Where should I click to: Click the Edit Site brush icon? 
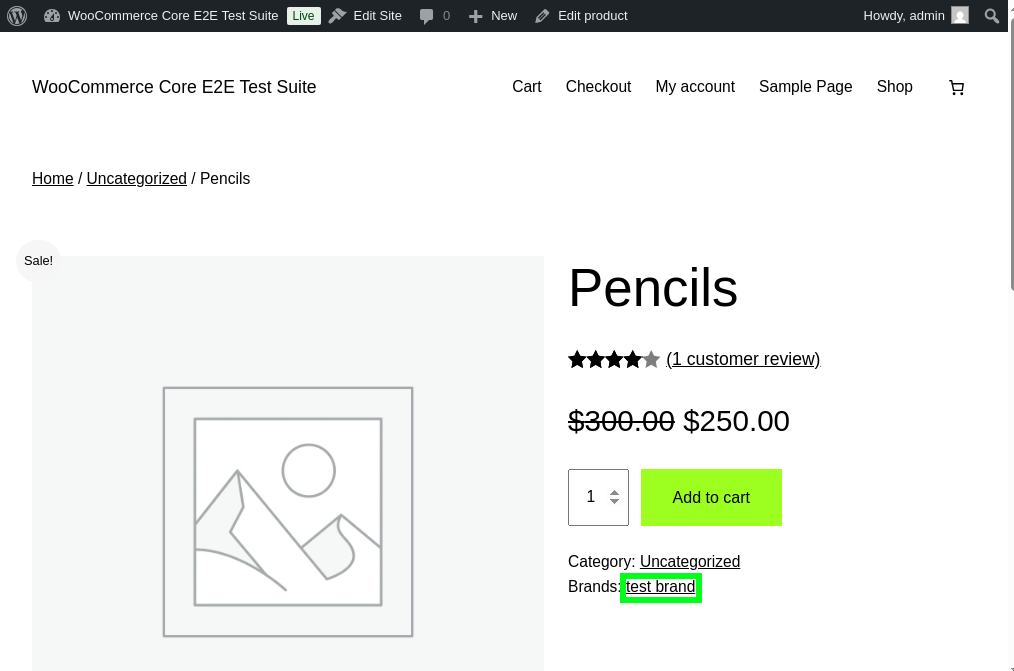click(337, 16)
